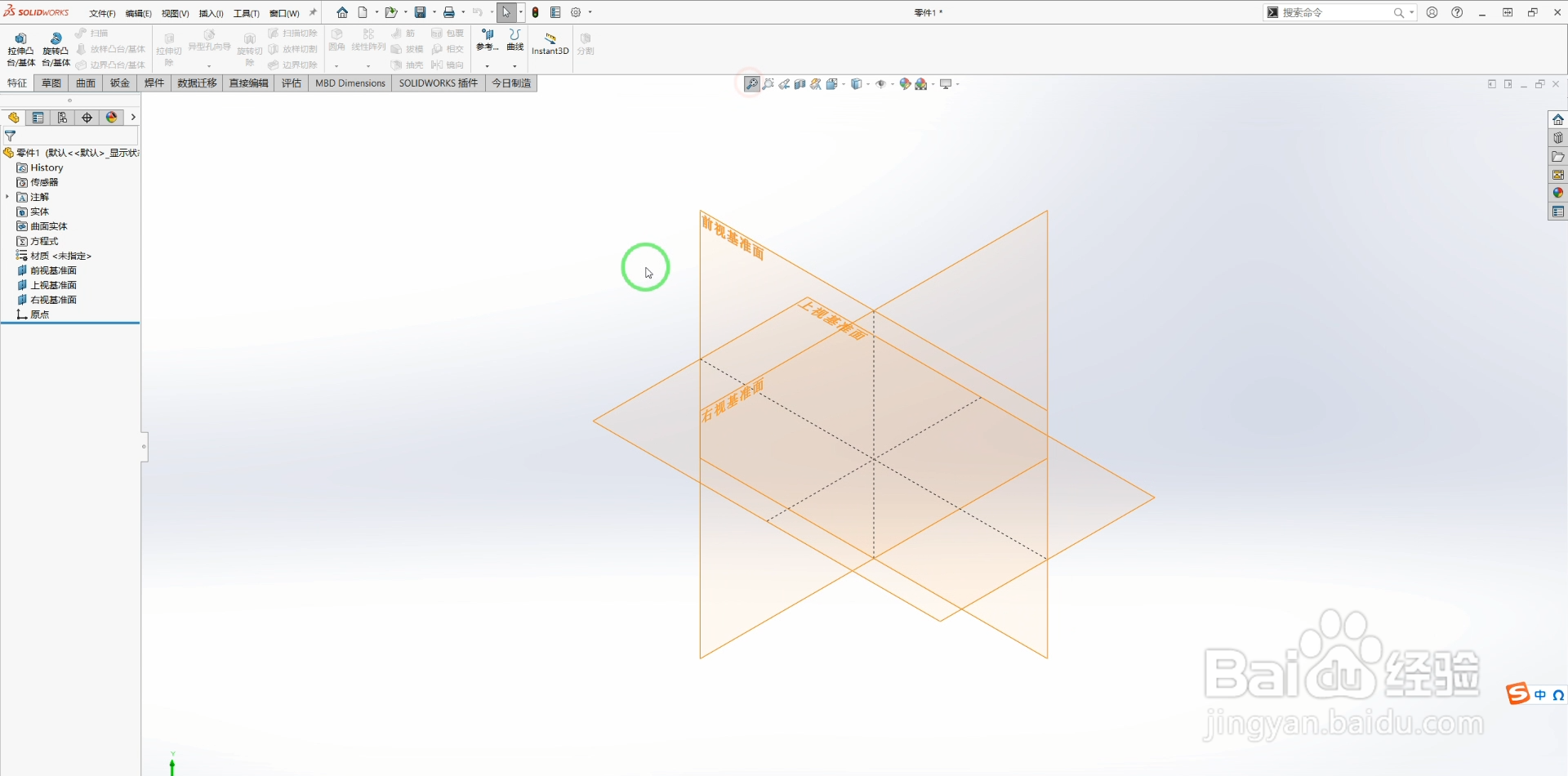Screen dimensions: 1568x776
Task: Expand the 注解 (Annotations) tree node
Action: pyautogui.click(x=7, y=197)
